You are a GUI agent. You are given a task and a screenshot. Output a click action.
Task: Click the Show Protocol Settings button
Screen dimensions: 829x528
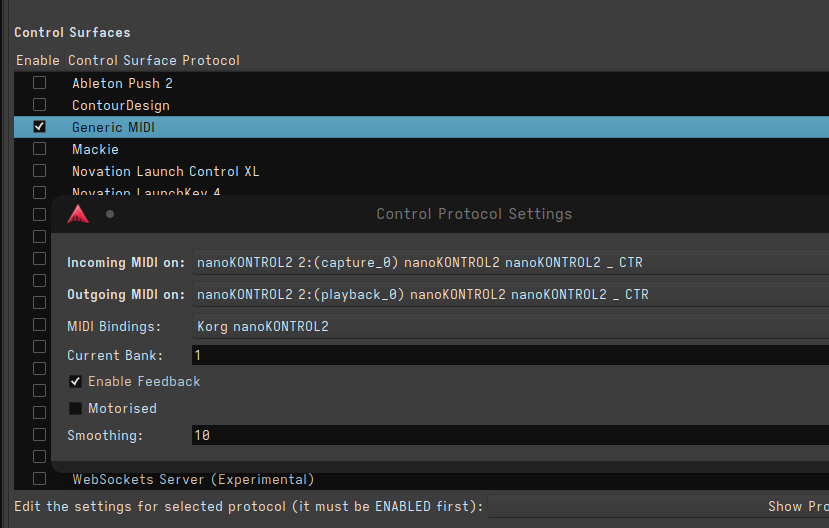tap(797, 507)
